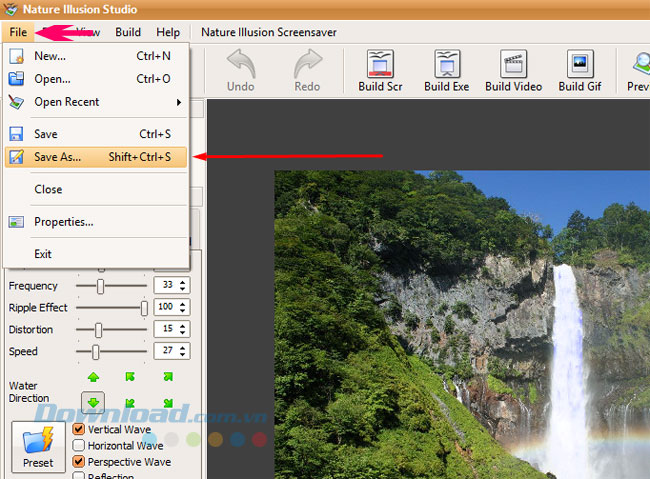650x479 pixels.
Task: Click the Undo arrow icon
Action: pyautogui.click(x=240, y=64)
